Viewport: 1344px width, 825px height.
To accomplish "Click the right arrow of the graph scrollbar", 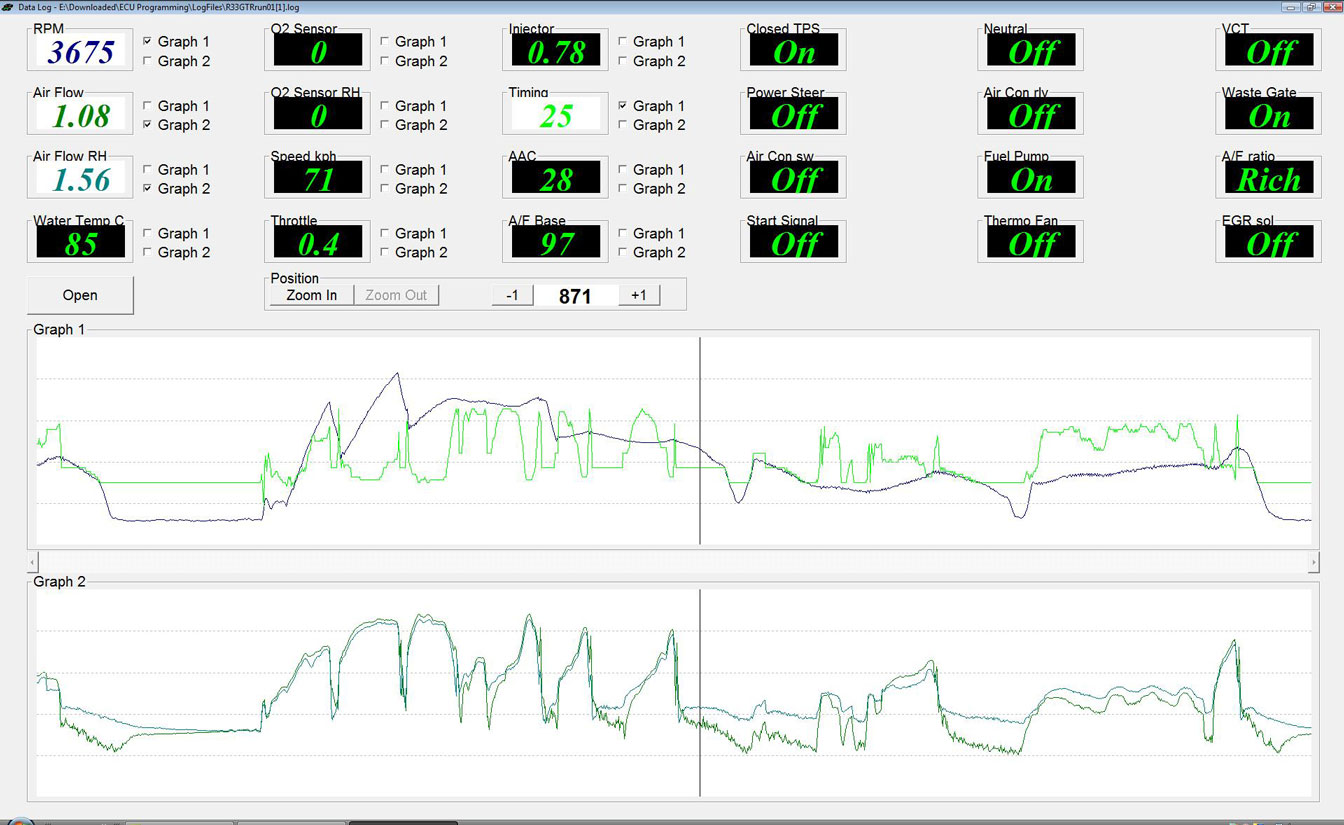I will click(1313, 563).
